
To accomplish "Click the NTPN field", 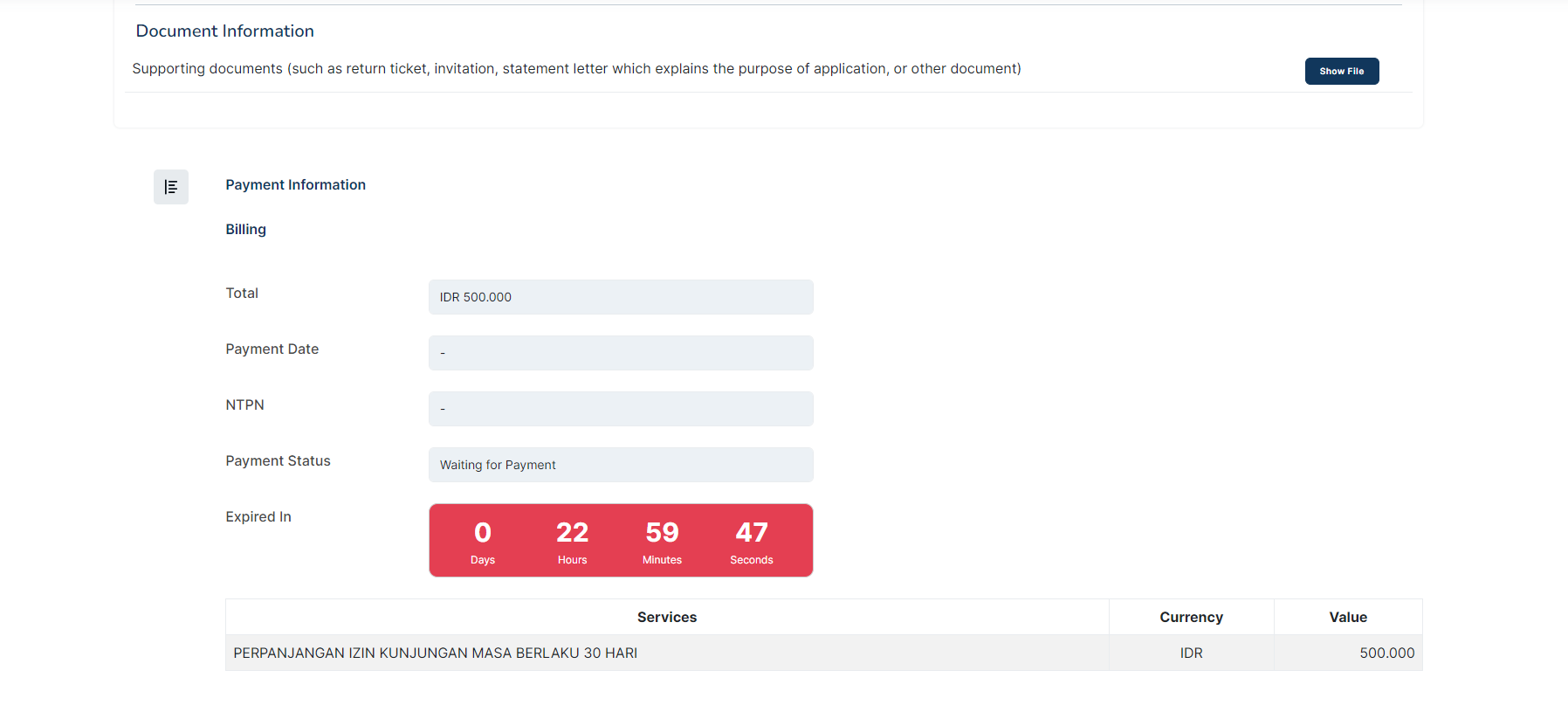I will (x=621, y=409).
